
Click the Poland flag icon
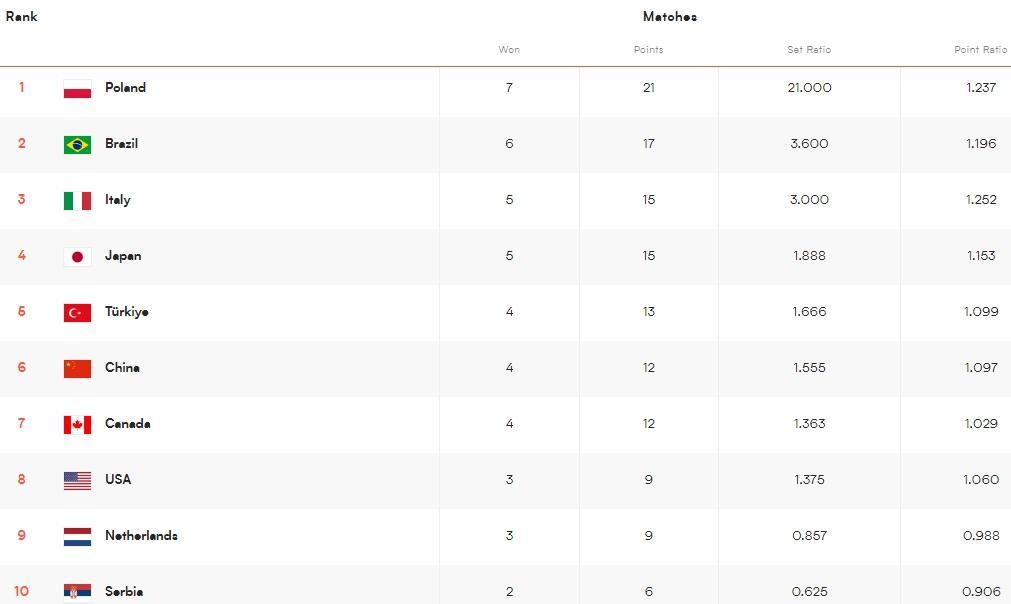pos(77,89)
